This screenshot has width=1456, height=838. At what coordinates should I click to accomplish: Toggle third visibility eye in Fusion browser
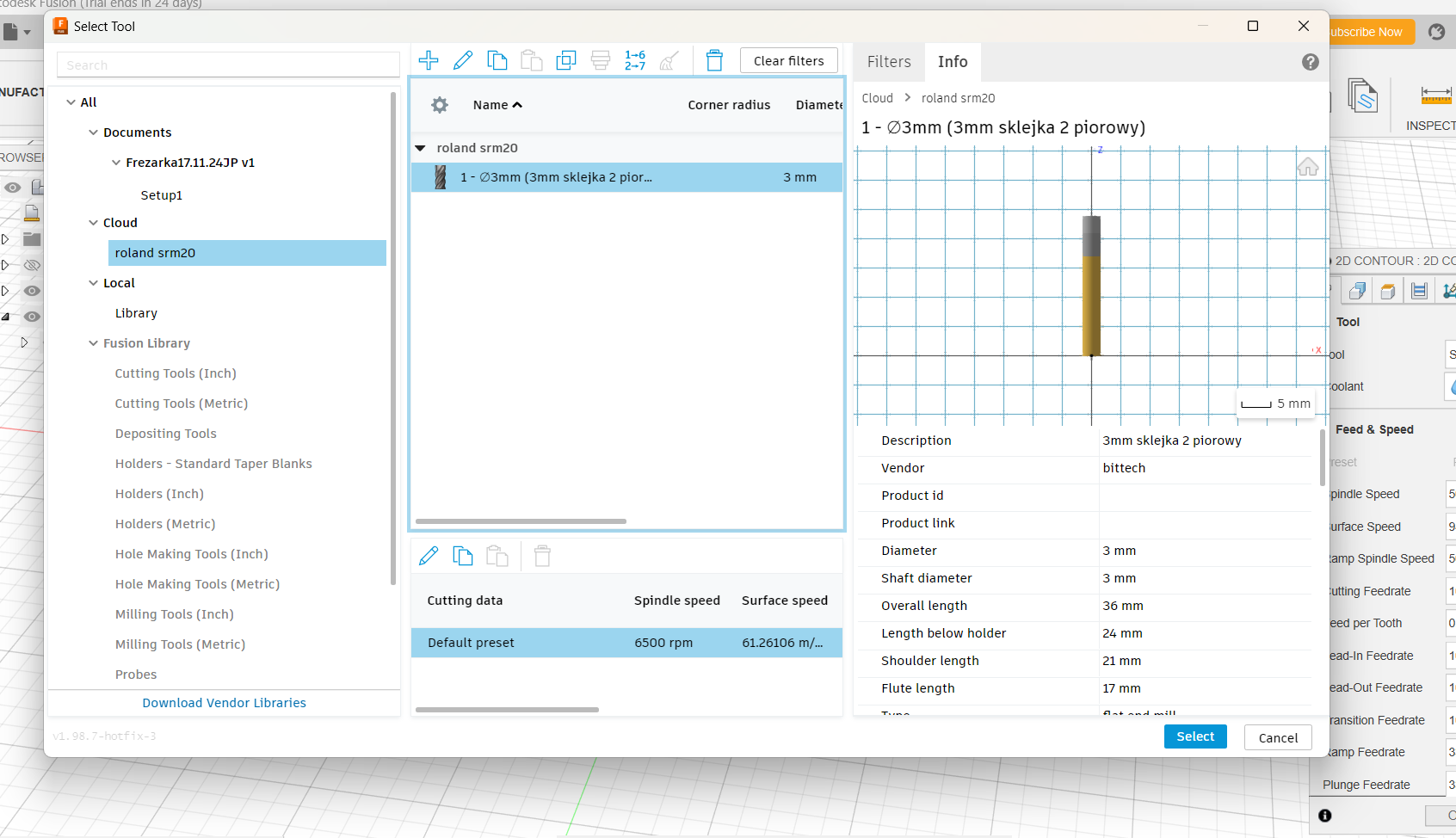(x=32, y=291)
